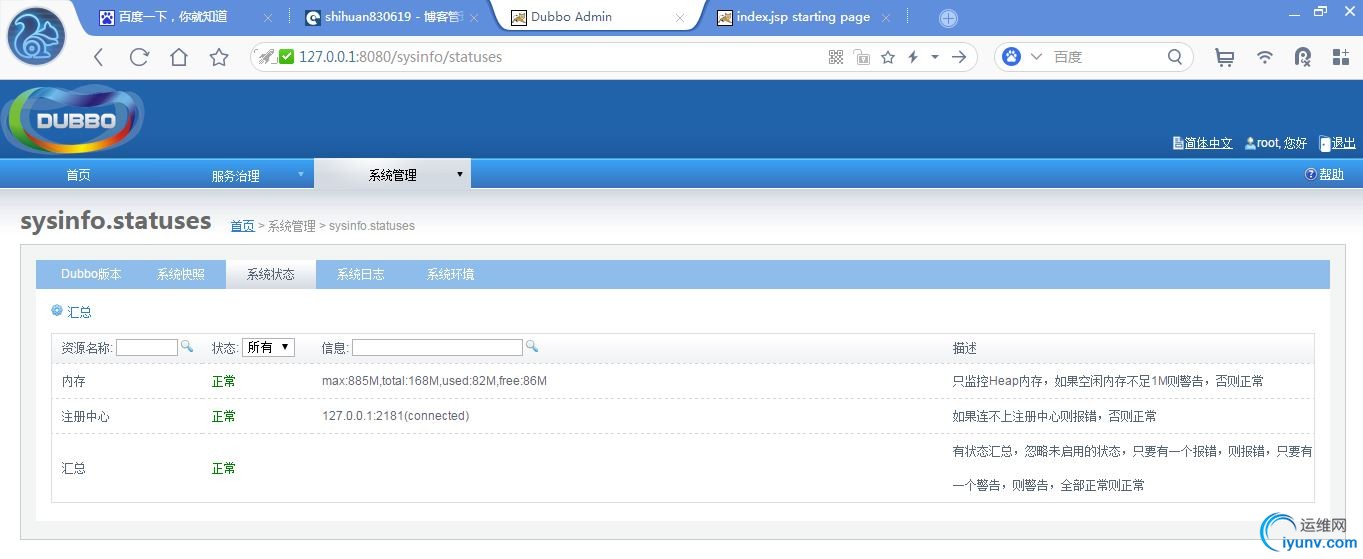This screenshot has height=559, width=1363.
Task: Click the 正常 status in 内存 row
Action: (x=224, y=381)
